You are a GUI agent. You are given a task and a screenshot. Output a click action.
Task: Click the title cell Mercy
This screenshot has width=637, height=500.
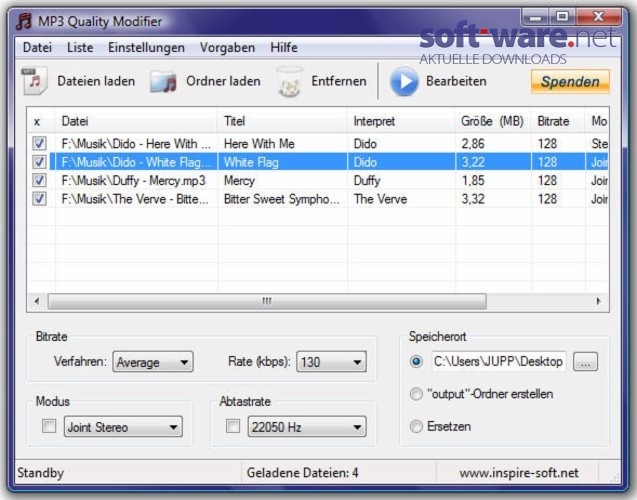(x=239, y=181)
